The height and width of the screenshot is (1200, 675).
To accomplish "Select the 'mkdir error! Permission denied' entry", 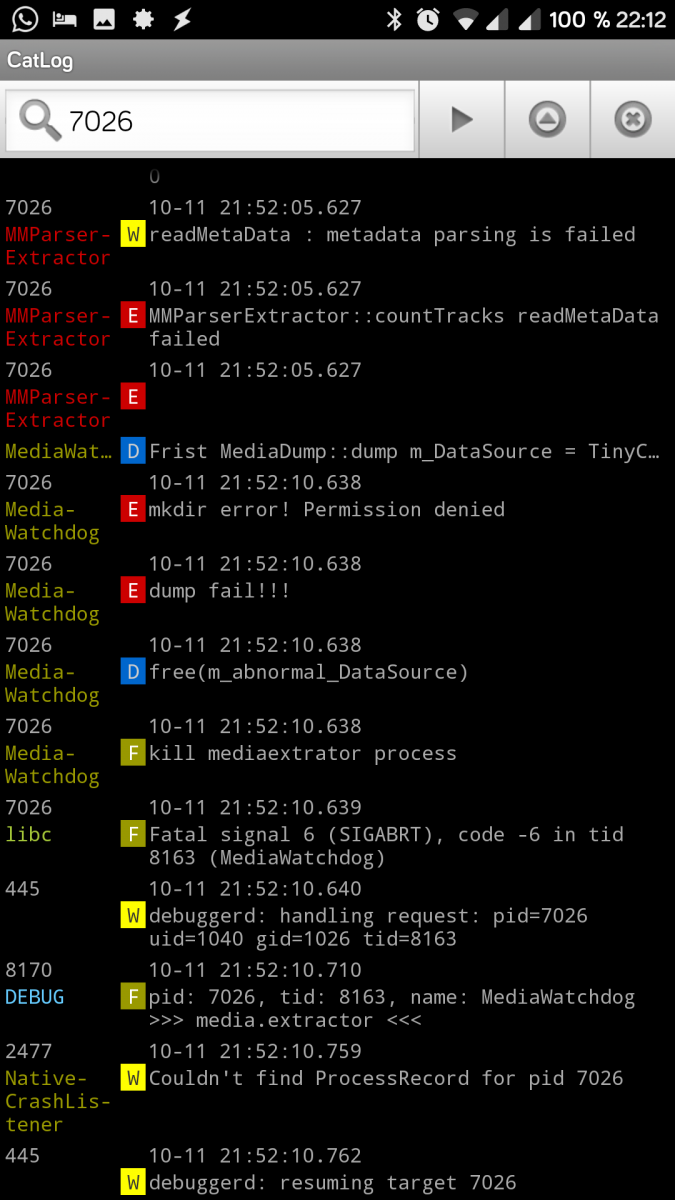I will [x=337, y=509].
